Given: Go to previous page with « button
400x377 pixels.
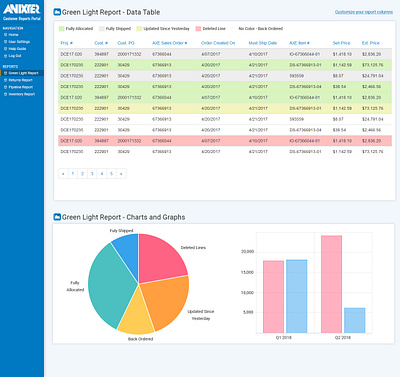Looking at the screenshot, I should (x=63, y=174).
